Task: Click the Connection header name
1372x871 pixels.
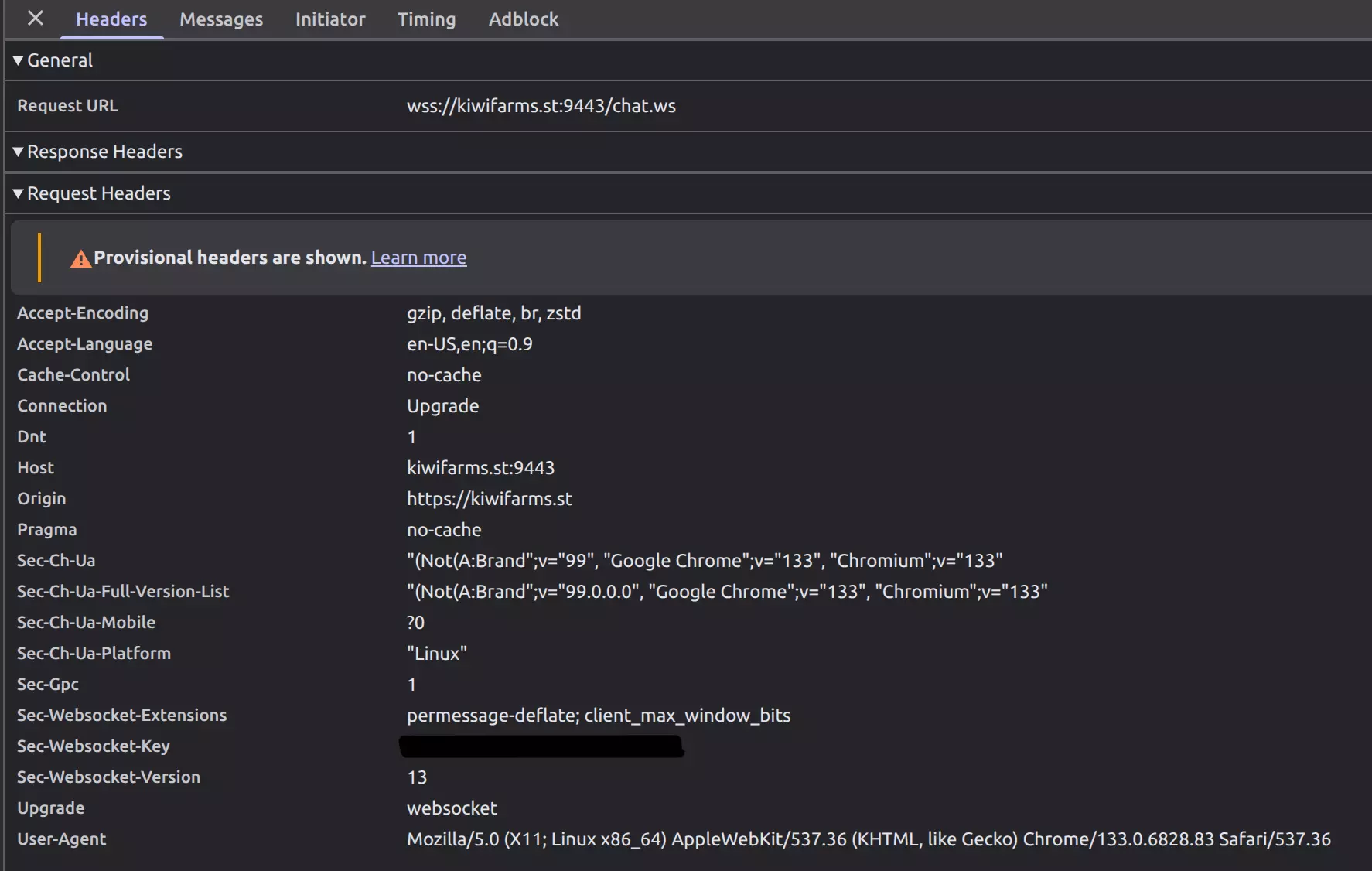Action: (62, 406)
